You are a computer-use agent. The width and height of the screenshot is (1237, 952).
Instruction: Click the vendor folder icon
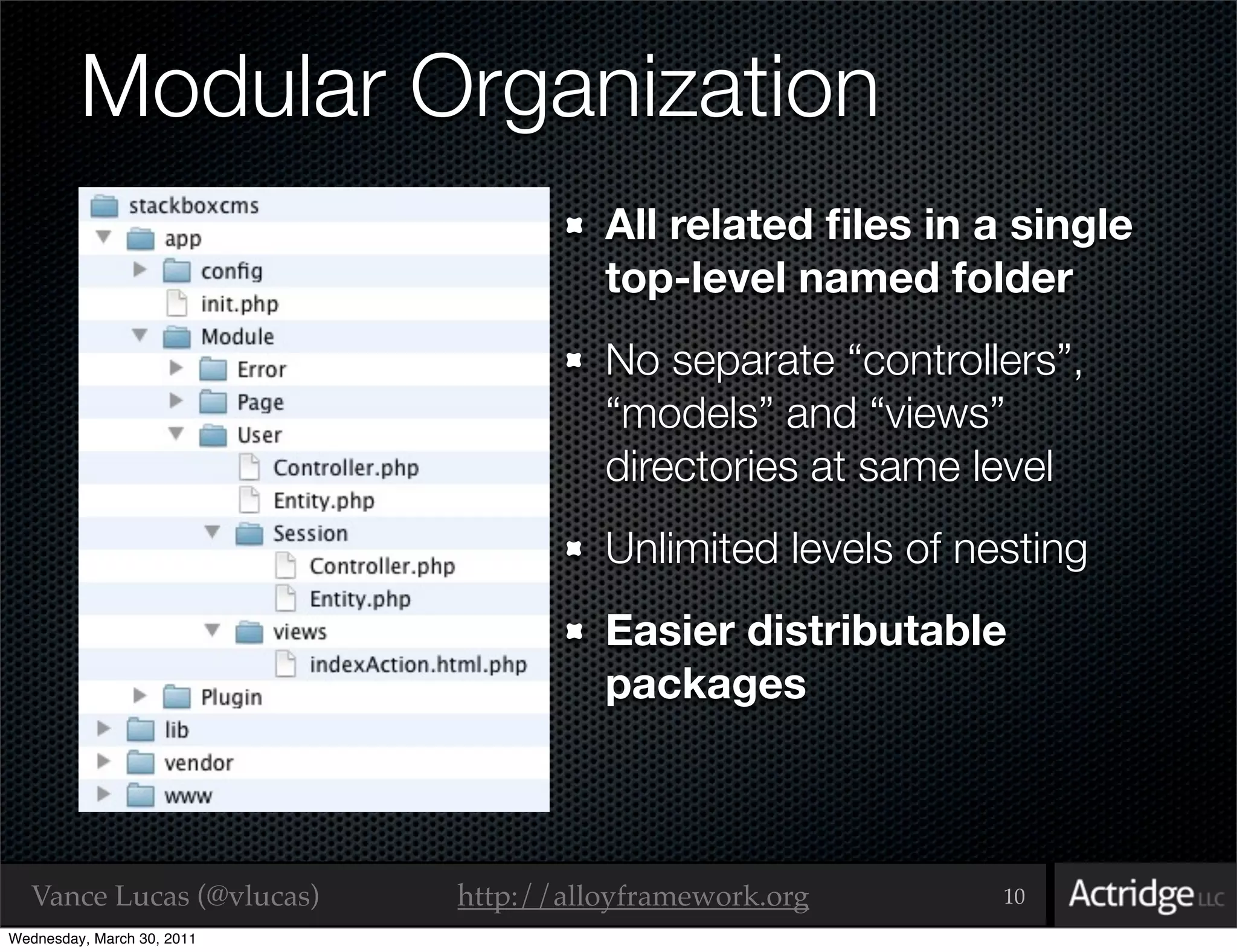point(140,762)
